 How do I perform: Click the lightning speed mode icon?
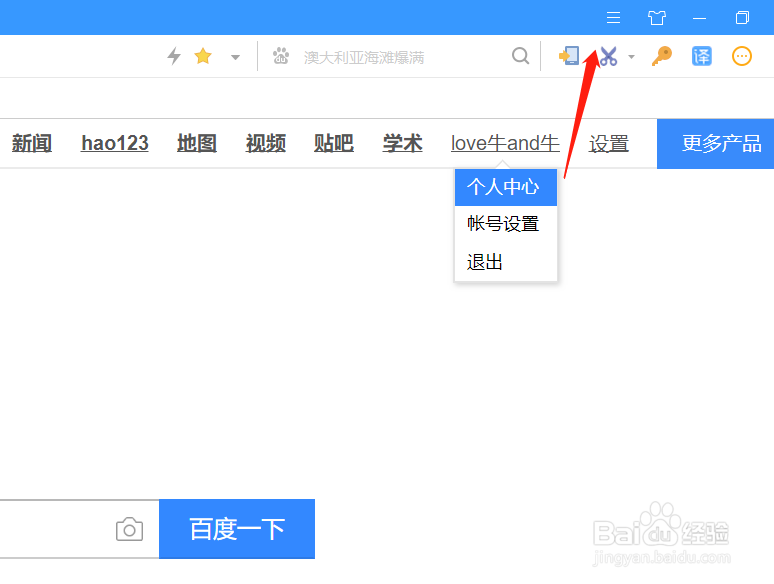tap(174, 56)
